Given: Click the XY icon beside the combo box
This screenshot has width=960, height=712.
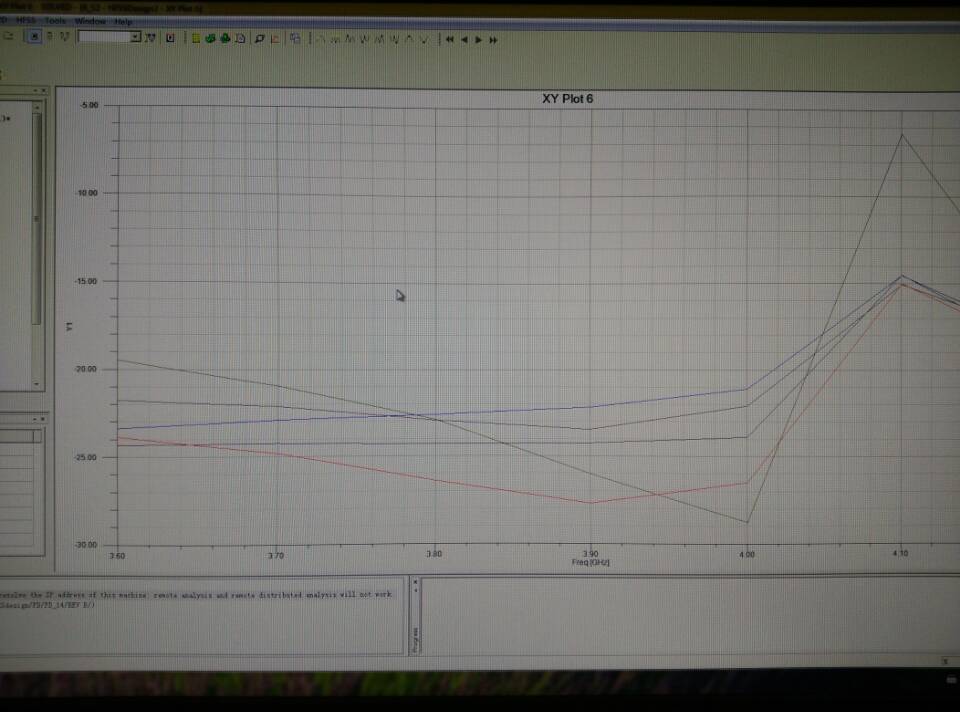Looking at the screenshot, I should 150,37.
